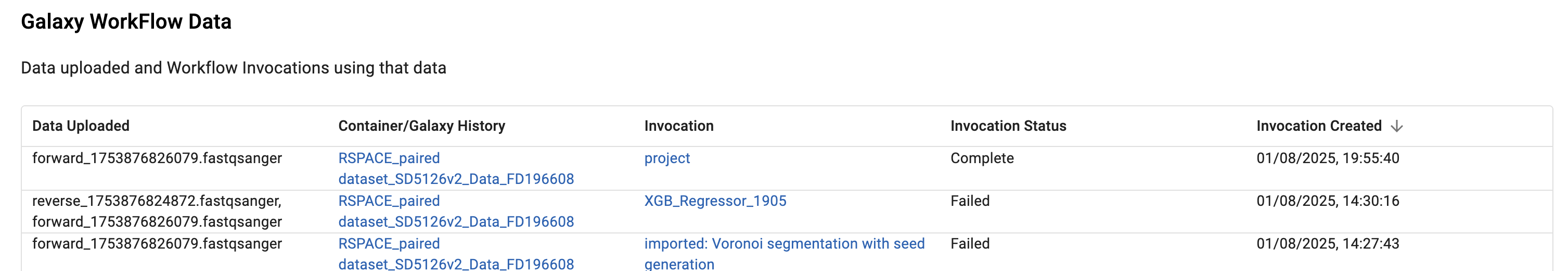Open the dataset_SD5126v2_Data_FD196608 link in the XGB_Regressor row
1568x271 pixels.
coord(456,222)
